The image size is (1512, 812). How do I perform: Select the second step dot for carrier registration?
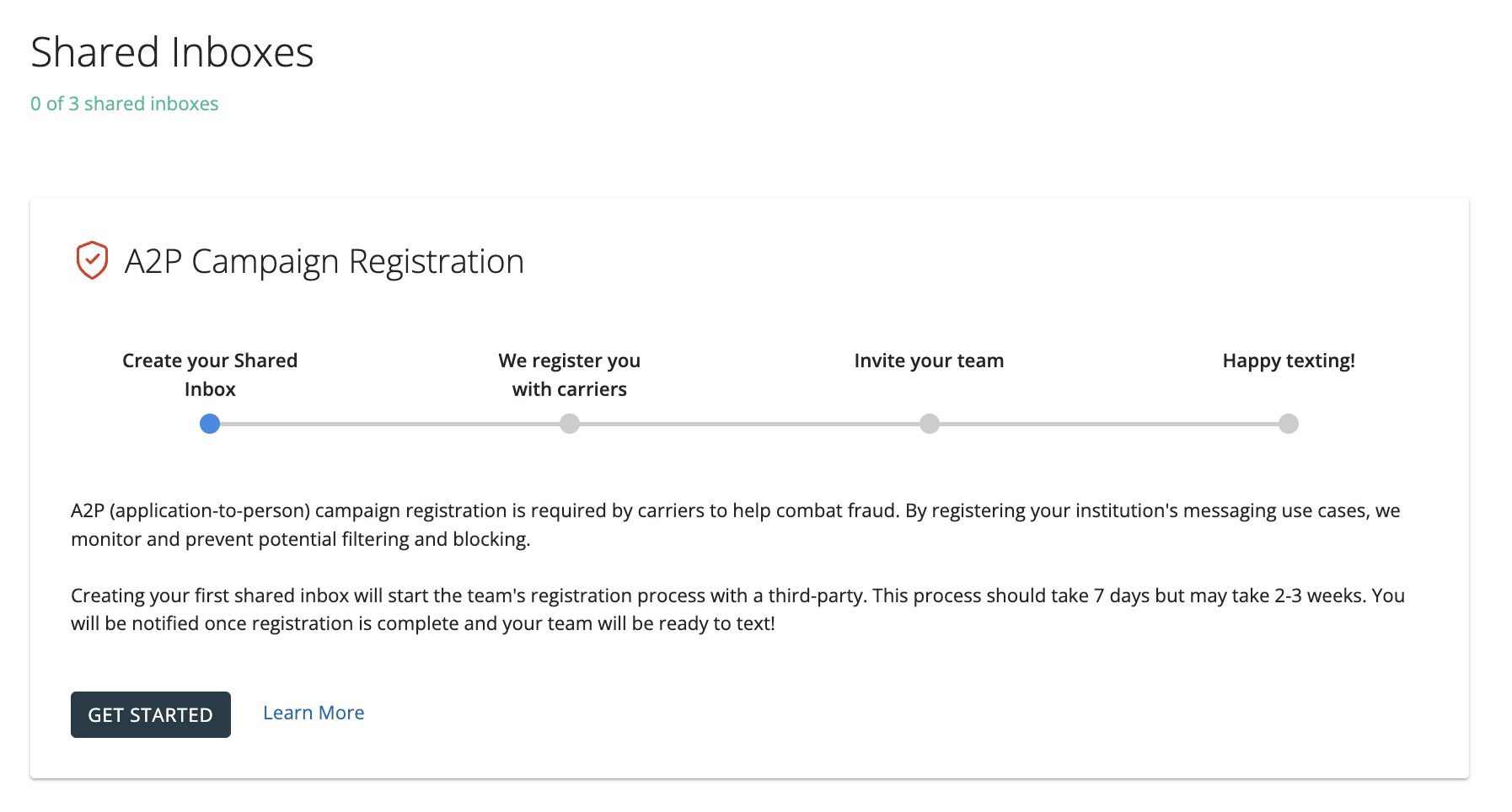click(x=570, y=424)
